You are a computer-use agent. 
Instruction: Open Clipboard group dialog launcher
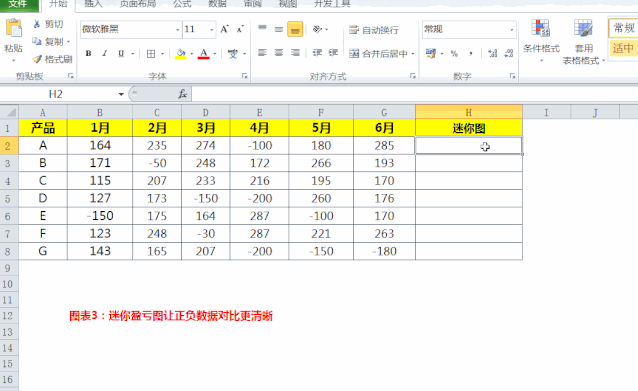71,76
